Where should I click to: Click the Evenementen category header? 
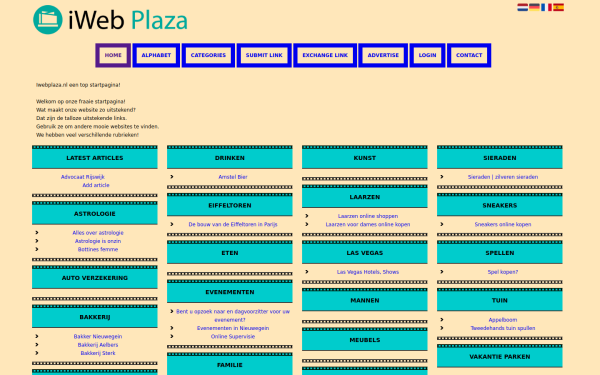tap(230, 292)
